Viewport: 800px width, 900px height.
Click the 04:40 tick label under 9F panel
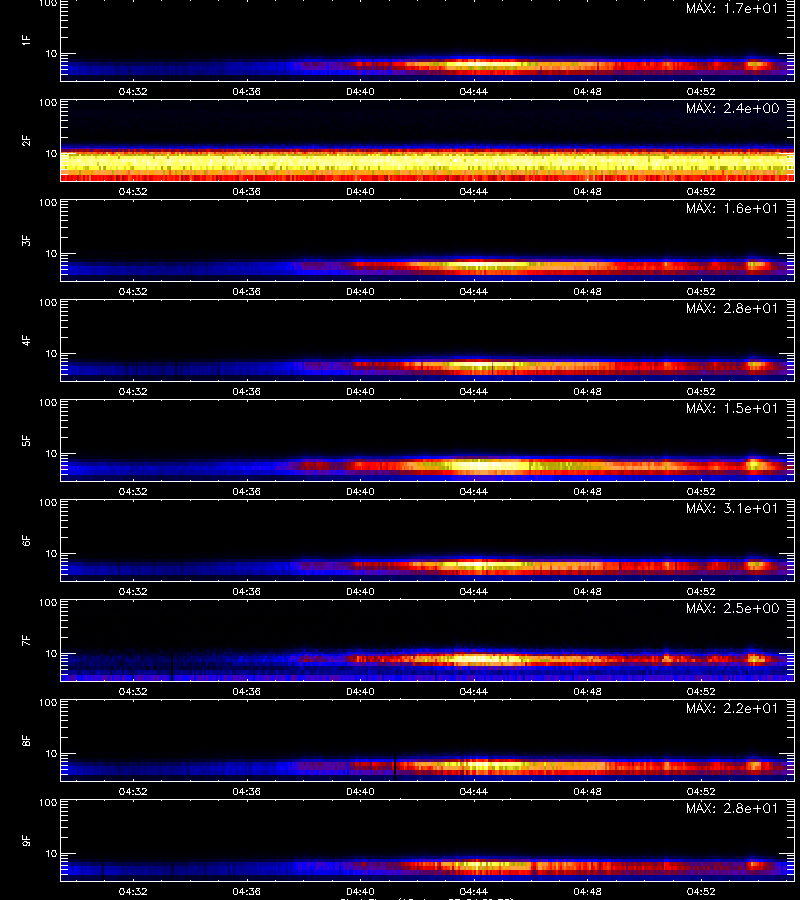(x=360, y=891)
